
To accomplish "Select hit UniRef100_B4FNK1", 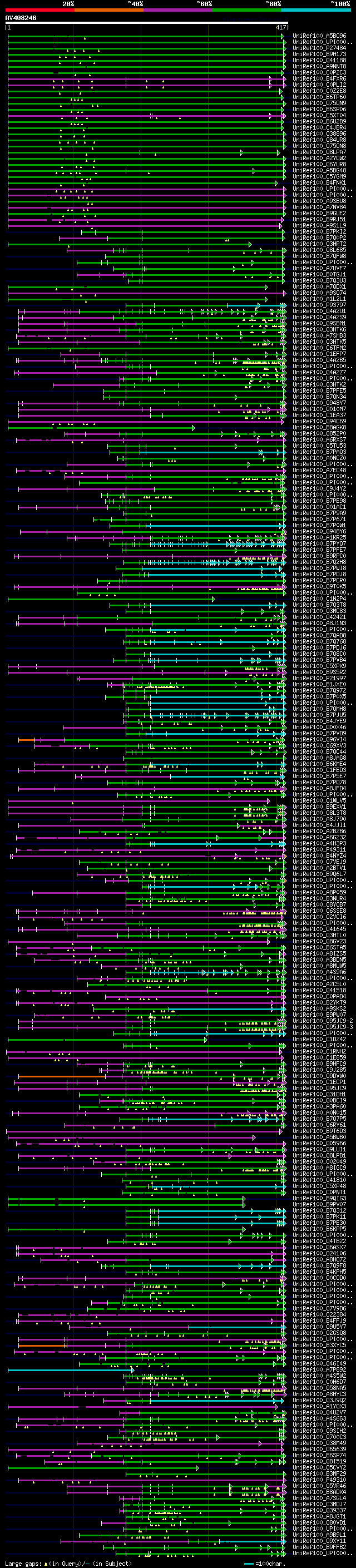I will click(319, 182).
